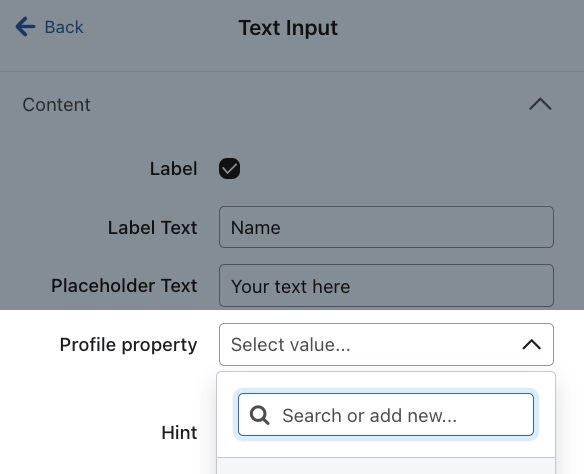This screenshot has width=584, height=474.
Task: Click the Content section header
Action: point(56,104)
